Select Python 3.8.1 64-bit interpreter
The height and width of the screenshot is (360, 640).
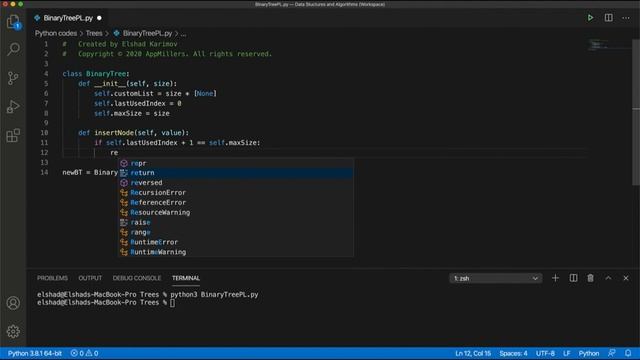(x=35, y=353)
